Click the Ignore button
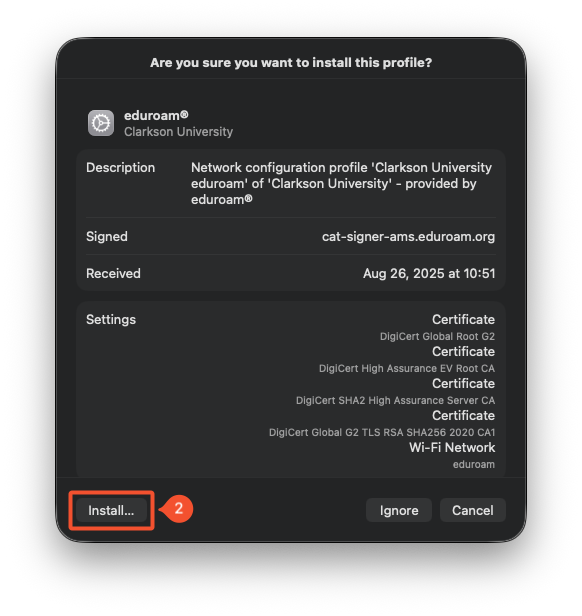 click(399, 510)
